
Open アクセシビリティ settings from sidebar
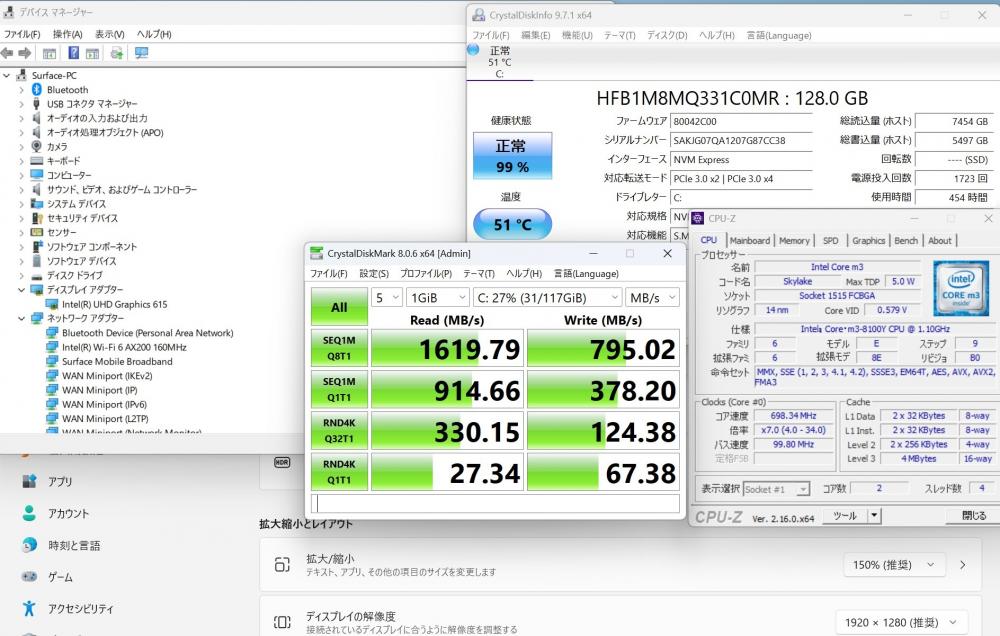[81, 609]
